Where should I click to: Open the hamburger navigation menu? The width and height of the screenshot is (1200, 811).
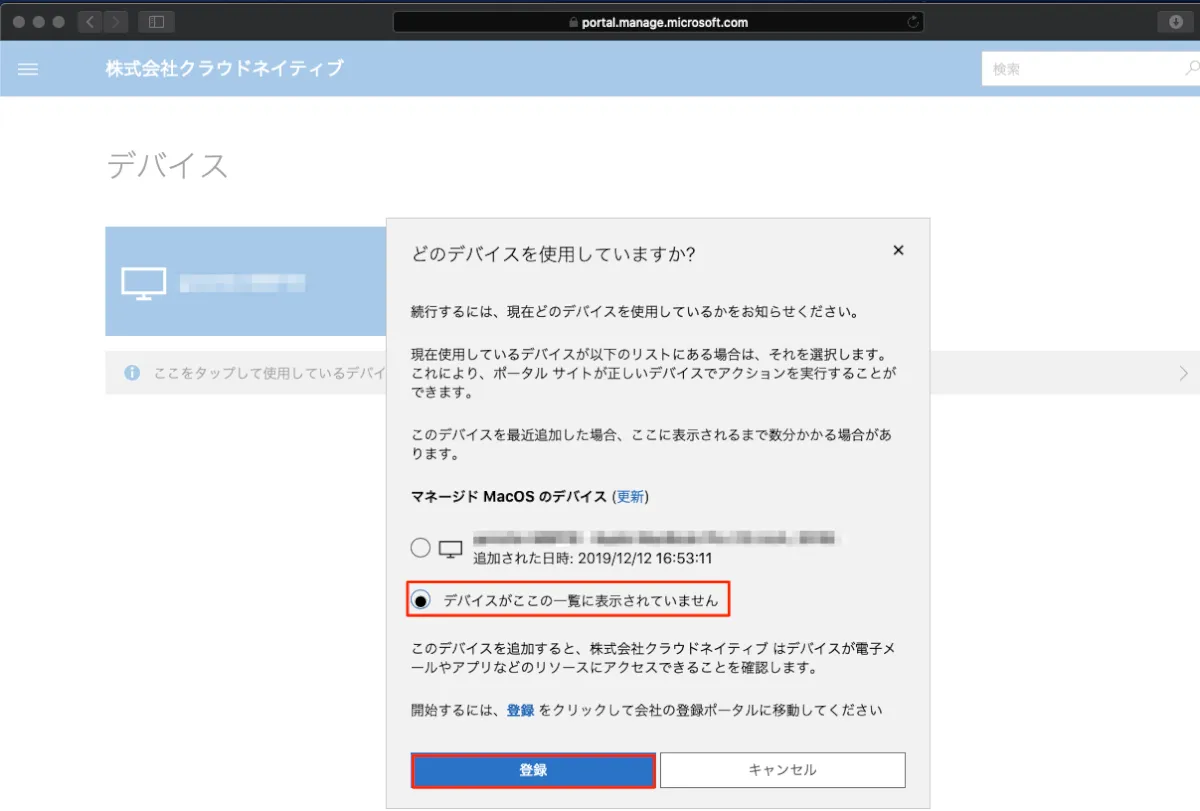[x=28, y=69]
